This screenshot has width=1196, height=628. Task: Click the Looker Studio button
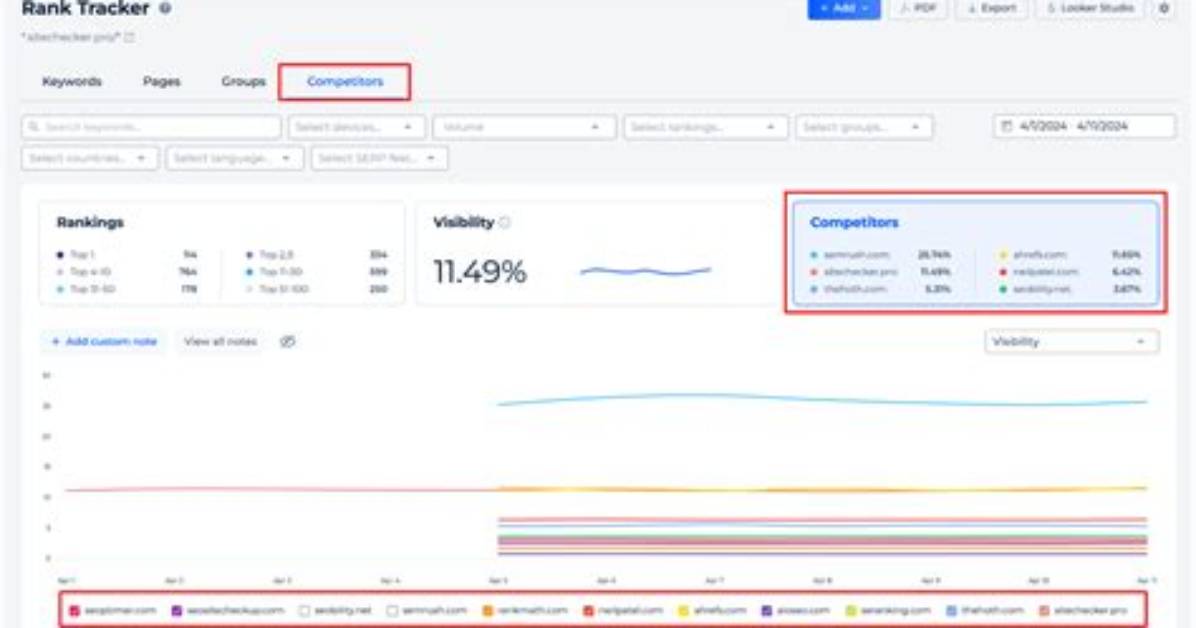coord(1090,8)
